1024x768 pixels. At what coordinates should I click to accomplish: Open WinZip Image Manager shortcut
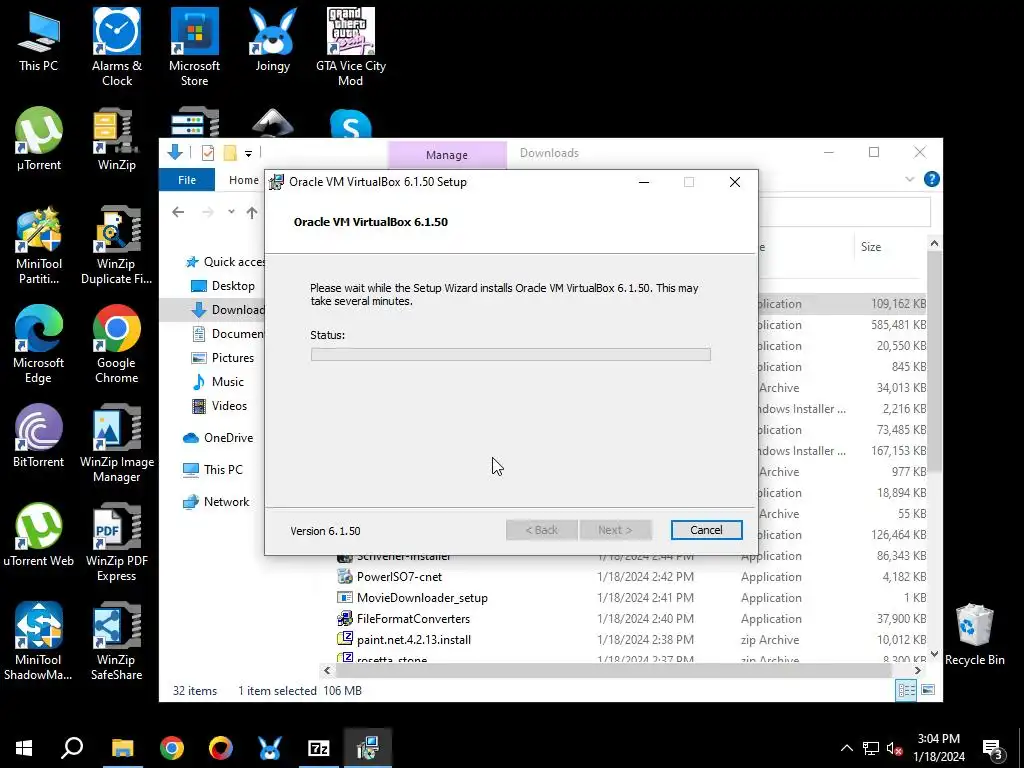point(116,443)
